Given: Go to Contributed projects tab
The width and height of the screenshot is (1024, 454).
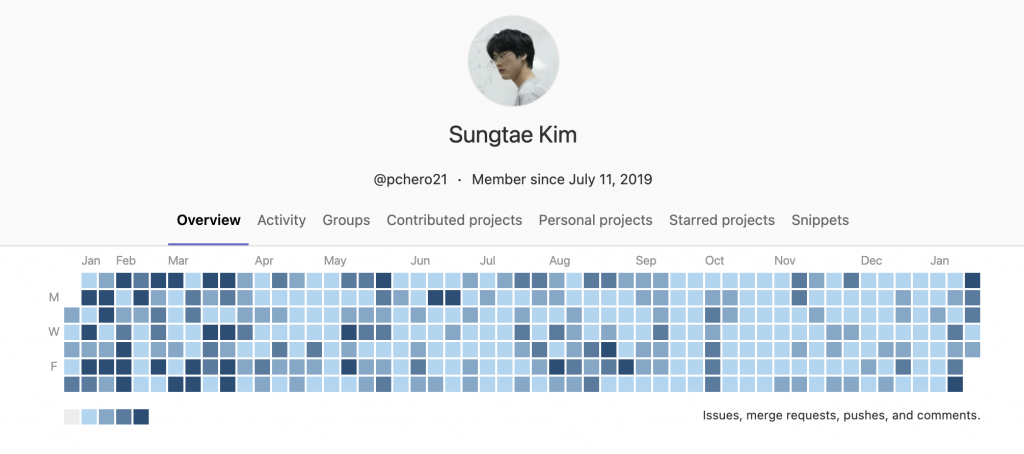Looking at the screenshot, I should click(x=454, y=220).
